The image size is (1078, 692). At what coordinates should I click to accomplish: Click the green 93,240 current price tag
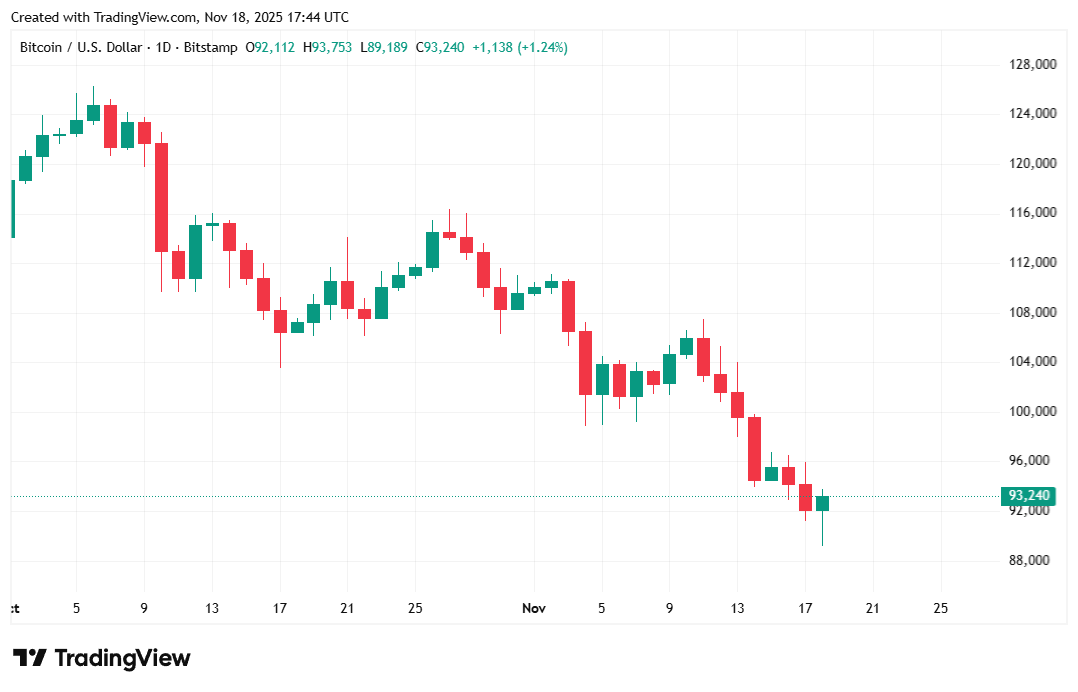coord(1028,496)
